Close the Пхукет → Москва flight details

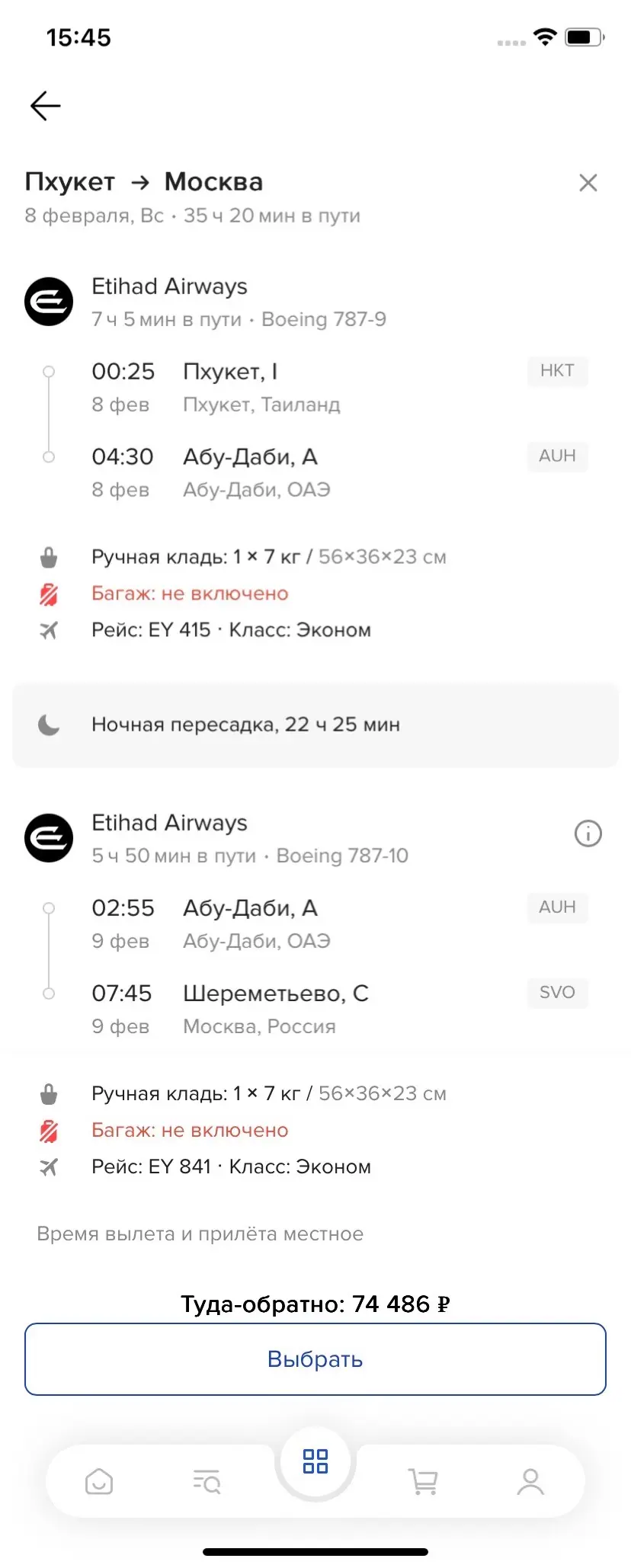coord(588,183)
